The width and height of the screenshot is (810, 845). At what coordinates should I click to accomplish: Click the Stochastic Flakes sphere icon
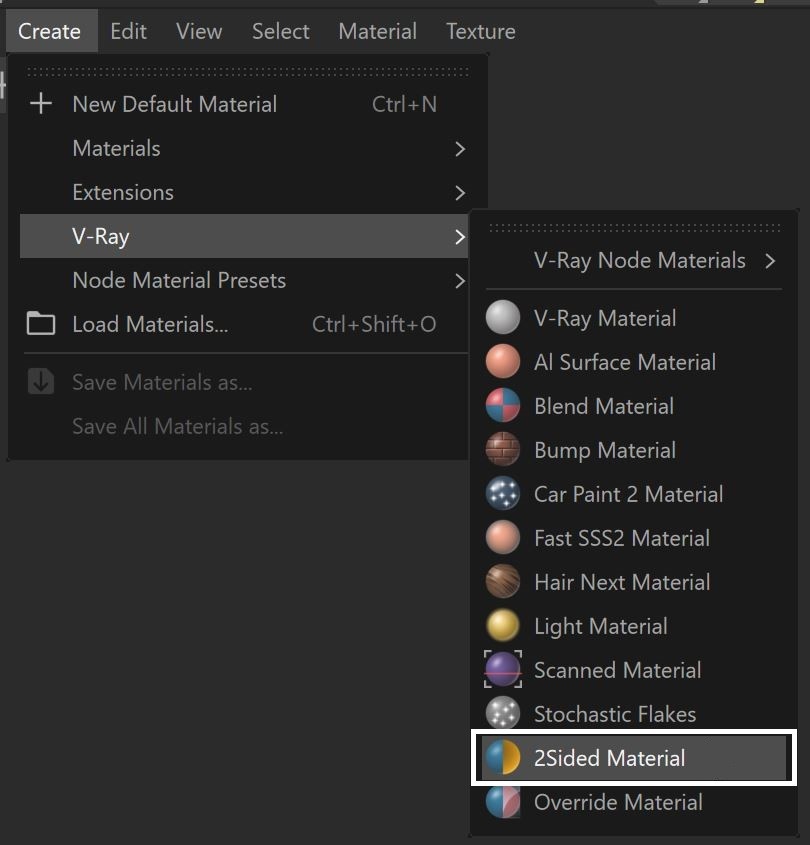pyautogui.click(x=502, y=714)
